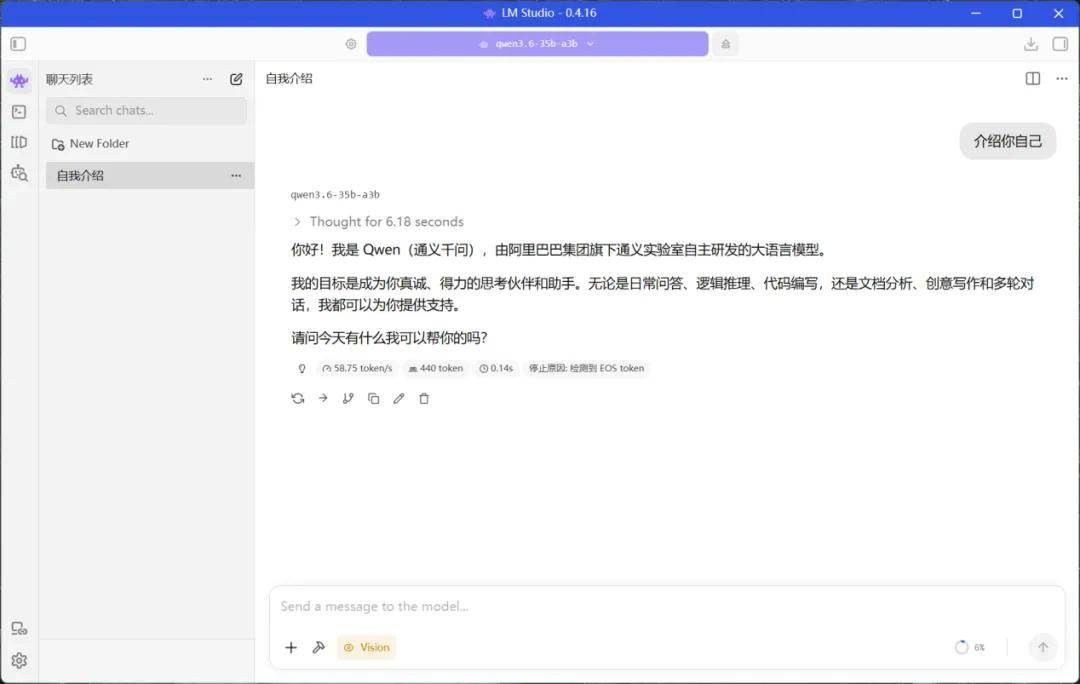Regenerate the assistant response
1080x684 pixels.
tap(298, 398)
